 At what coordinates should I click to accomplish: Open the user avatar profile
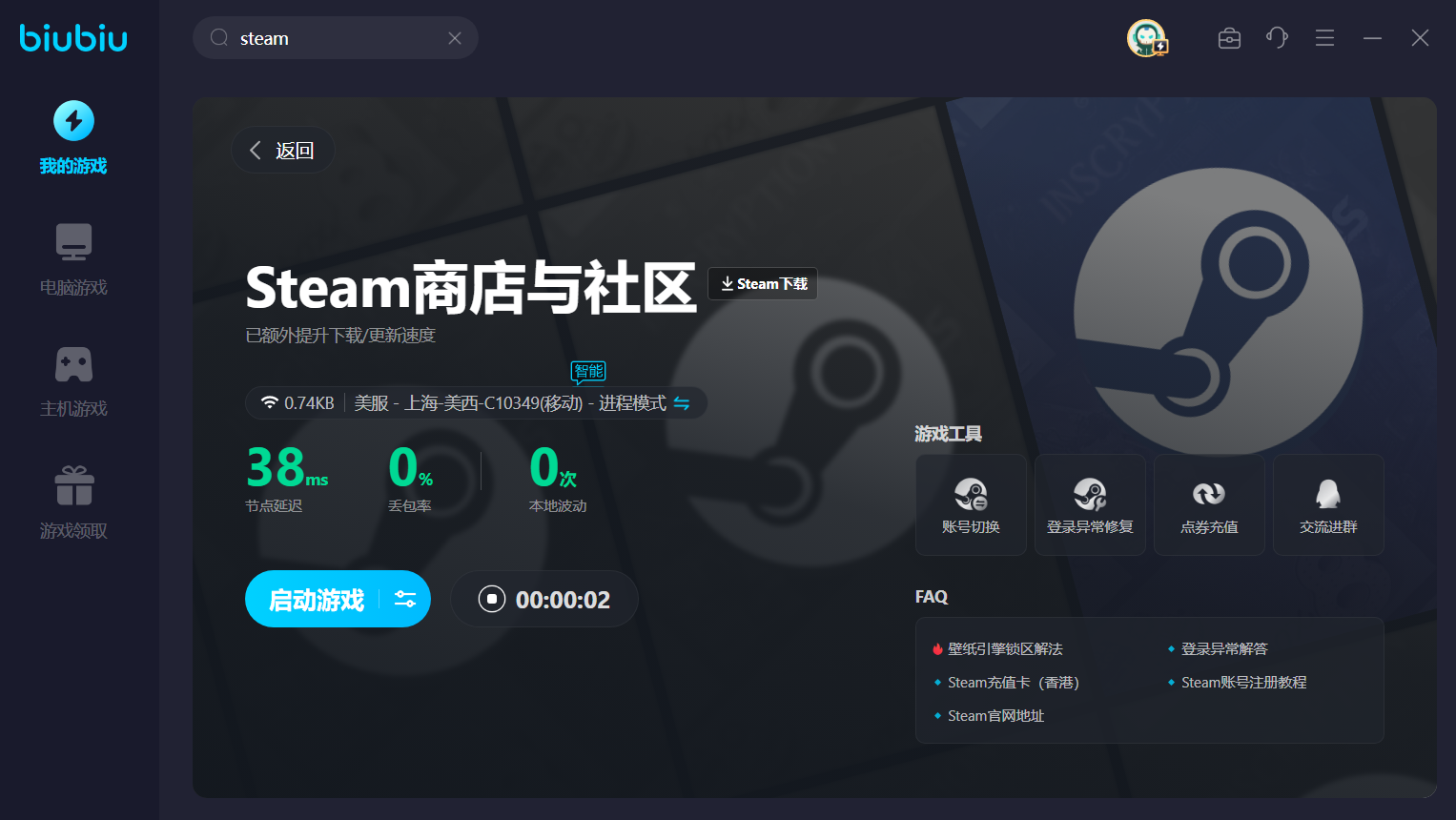point(1147,38)
